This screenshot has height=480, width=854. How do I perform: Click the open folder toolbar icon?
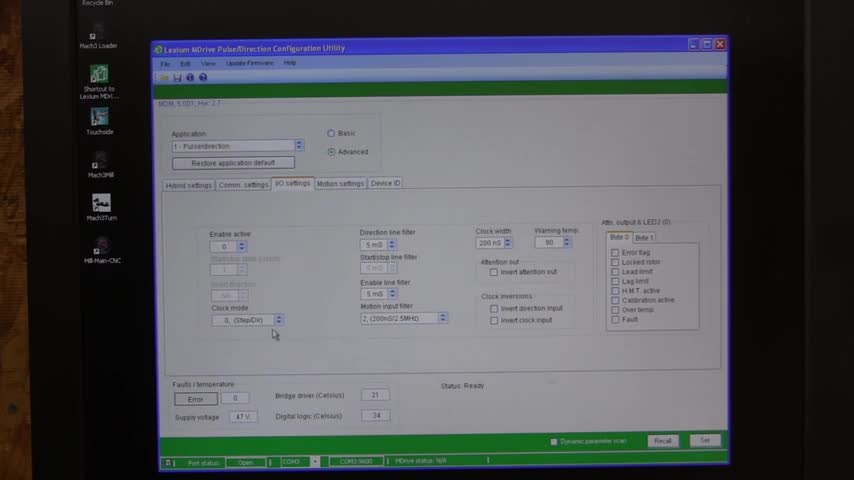coord(164,78)
